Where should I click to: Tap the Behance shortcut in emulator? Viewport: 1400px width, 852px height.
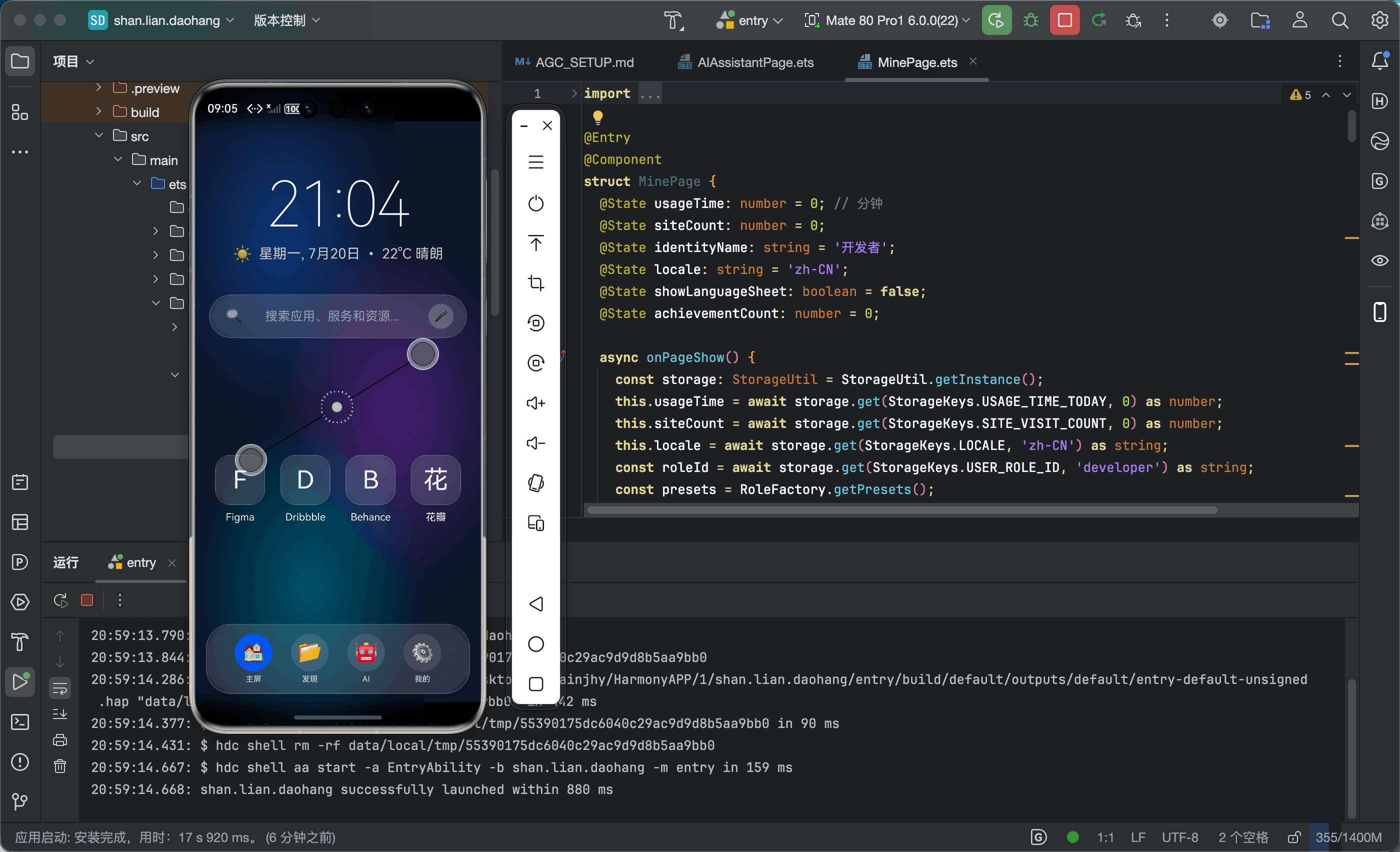[x=370, y=488]
